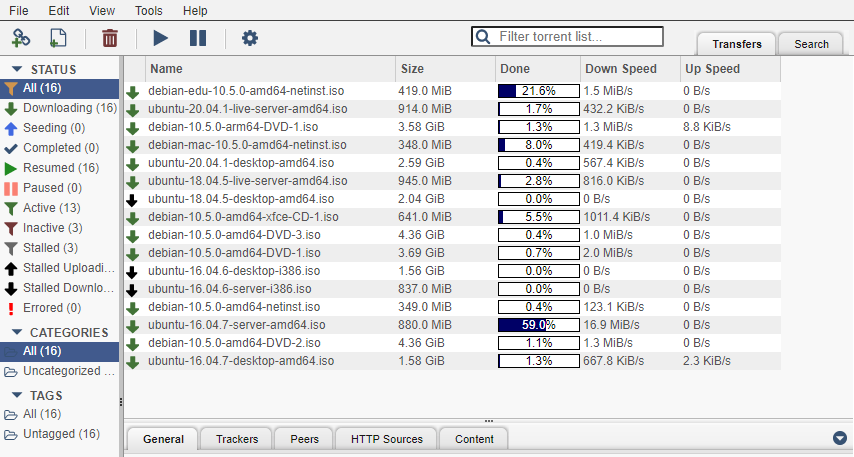This screenshot has width=854, height=457.
Task: Click the Stalled Downloading down arrow icon
Action: 10,289
